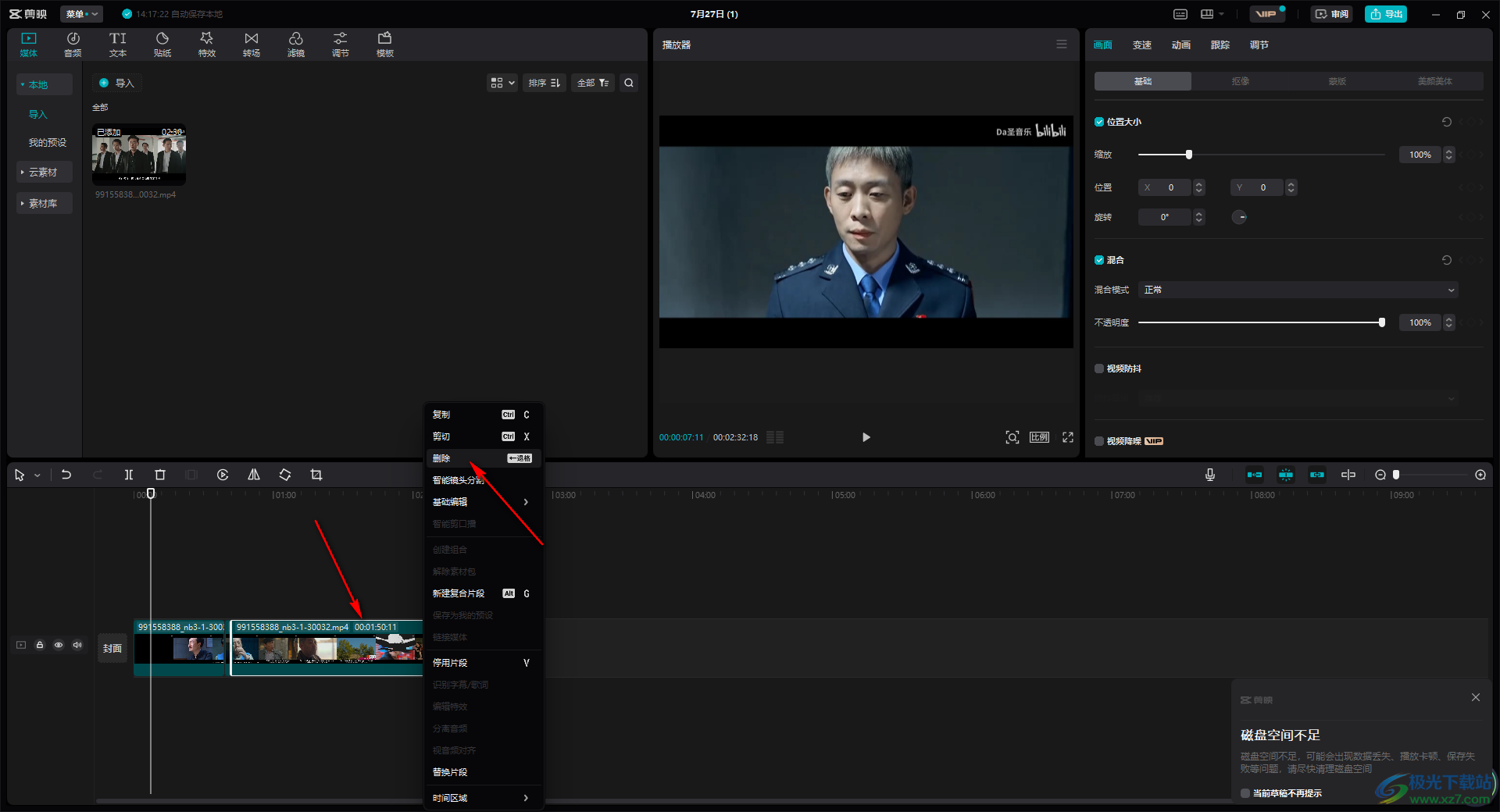Viewport: 1500px width, 812px height.
Task: Click the Rotate icon in timeline toolbar
Action: click(x=285, y=475)
